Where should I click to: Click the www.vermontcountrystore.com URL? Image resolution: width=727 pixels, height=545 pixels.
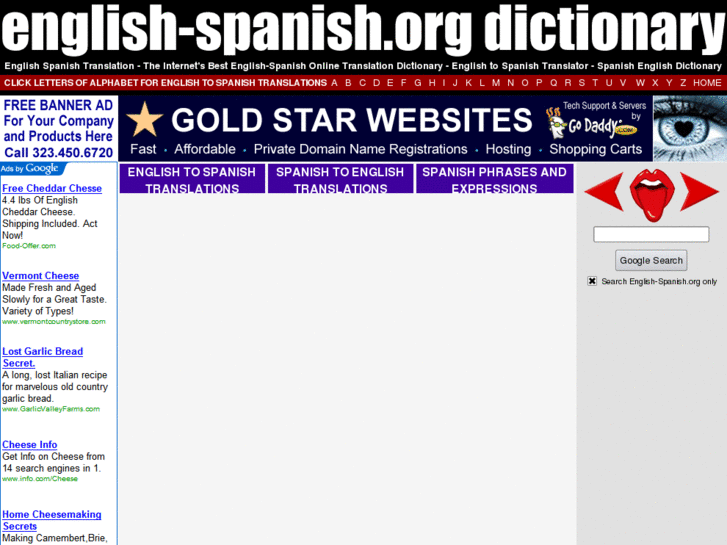pos(54,321)
